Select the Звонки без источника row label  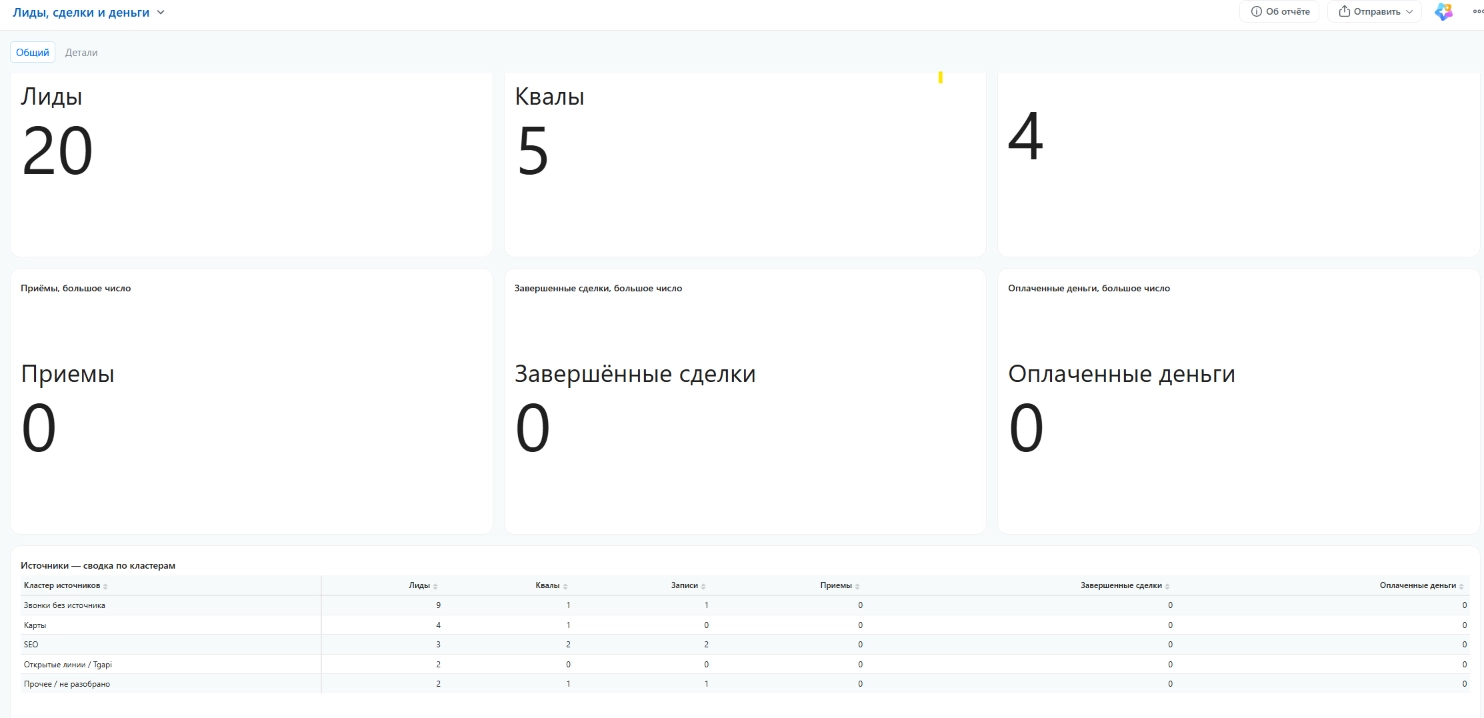pos(64,605)
